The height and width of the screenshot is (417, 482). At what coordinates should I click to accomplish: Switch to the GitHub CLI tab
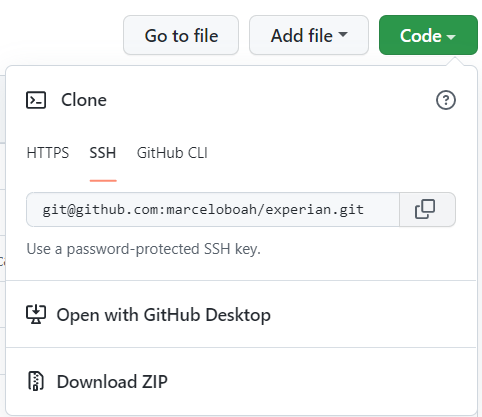pyautogui.click(x=172, y=153)
